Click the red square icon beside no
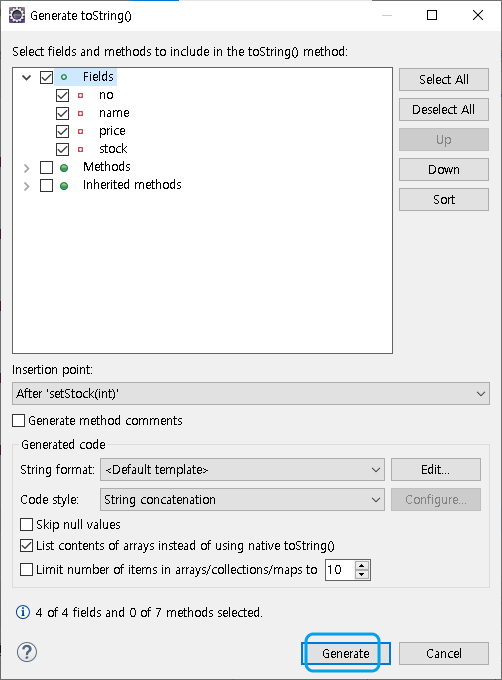Image resolution: width=502 pixels, height=680 pixels. click(81, 95)
